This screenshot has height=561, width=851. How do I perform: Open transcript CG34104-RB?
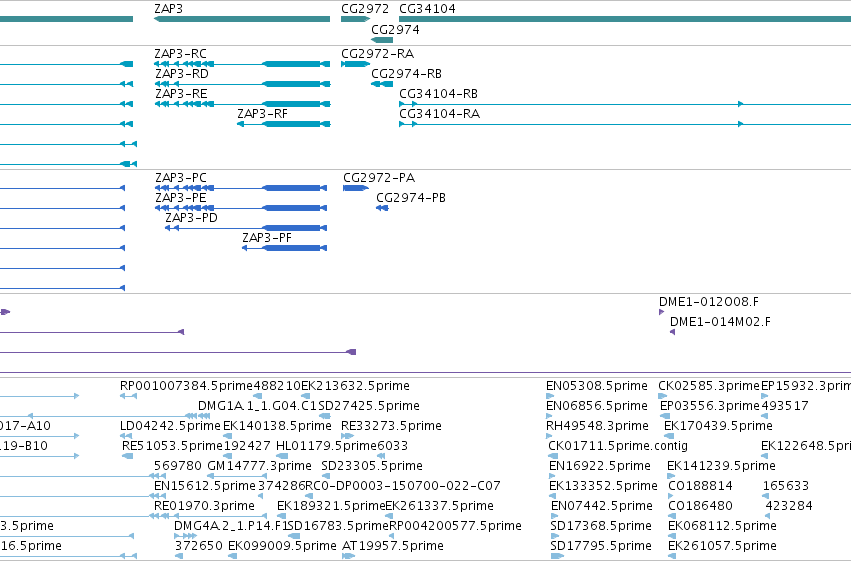click(439, 94)
